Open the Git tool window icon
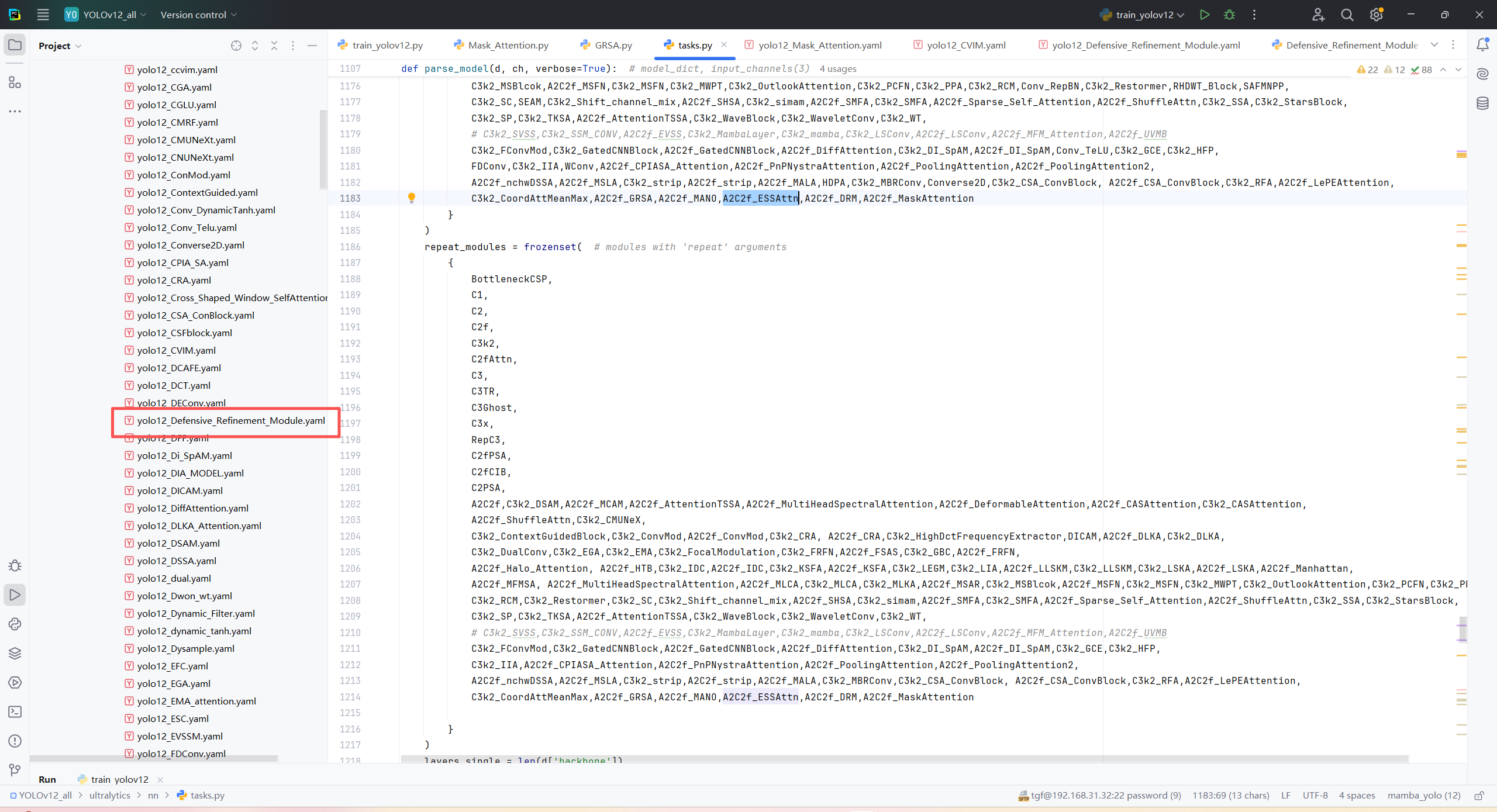Viewport: 1497px width, 812px height. 15,770
